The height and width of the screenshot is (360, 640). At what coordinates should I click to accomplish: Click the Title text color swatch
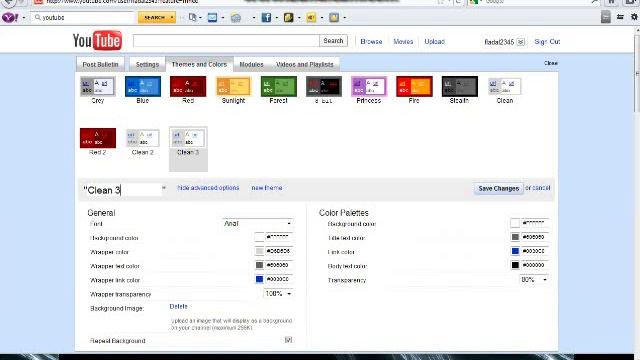[x=515, y=237]
